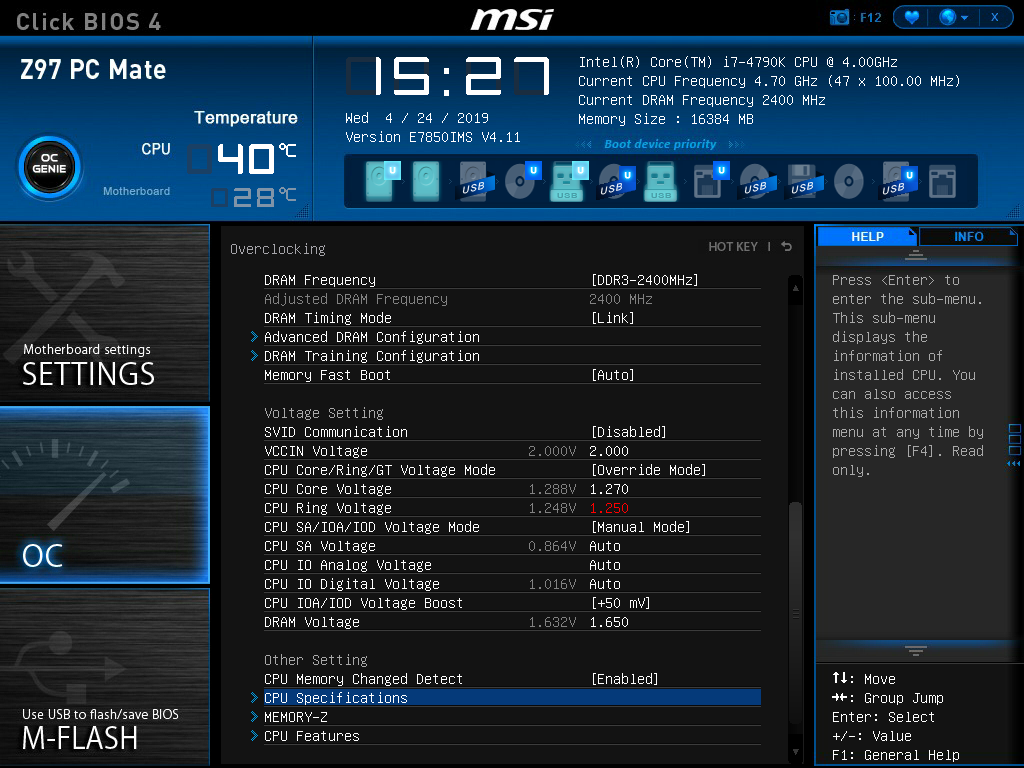Select the USB CD/DVD boot icon without UEFI badge
Viewport: 1024px width, 768px height.
pos(756,181)
